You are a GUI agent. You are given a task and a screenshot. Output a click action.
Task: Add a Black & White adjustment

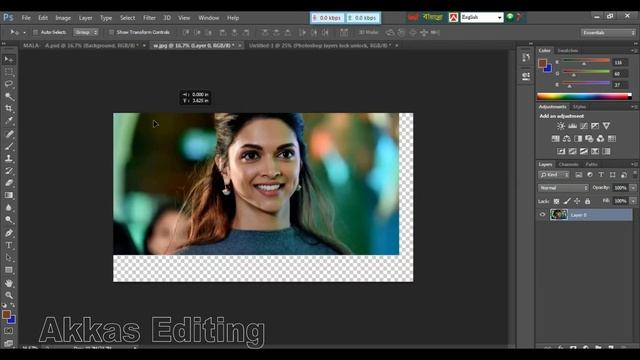[578, 139]
